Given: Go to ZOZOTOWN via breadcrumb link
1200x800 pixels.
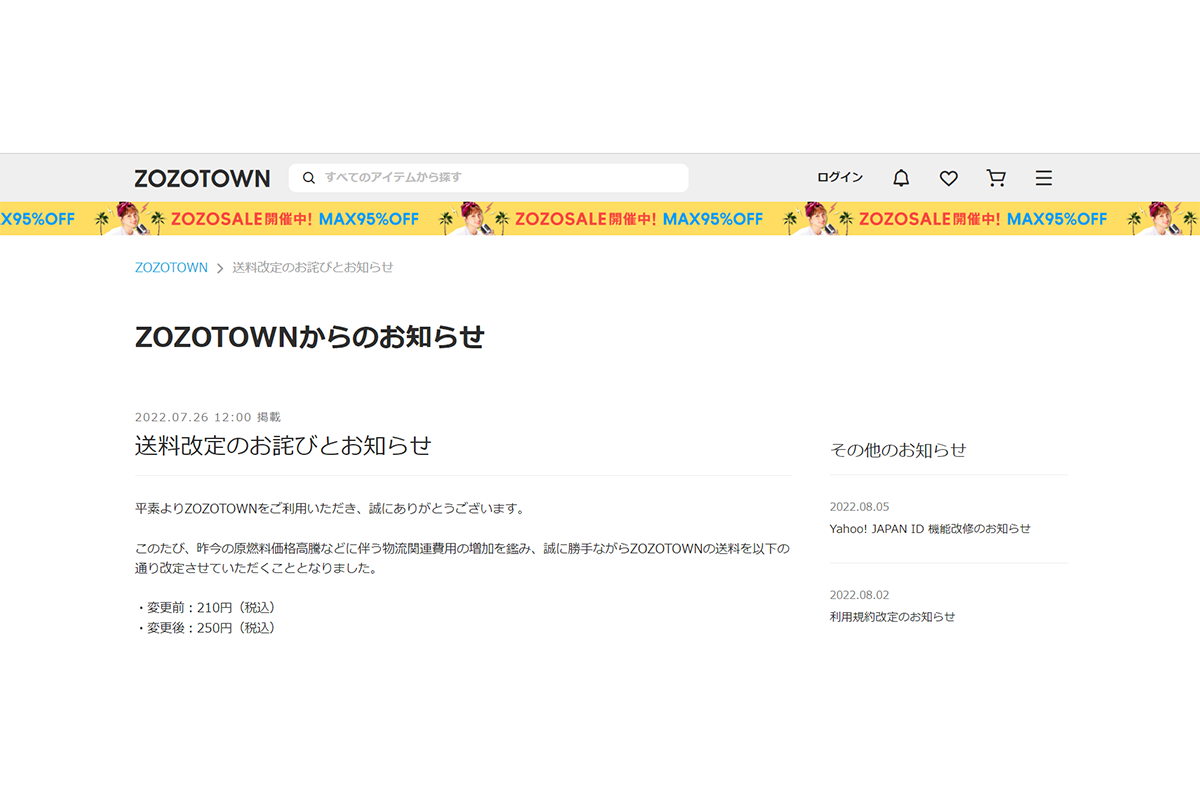Looking at the screenshot, I should (171, 268).
